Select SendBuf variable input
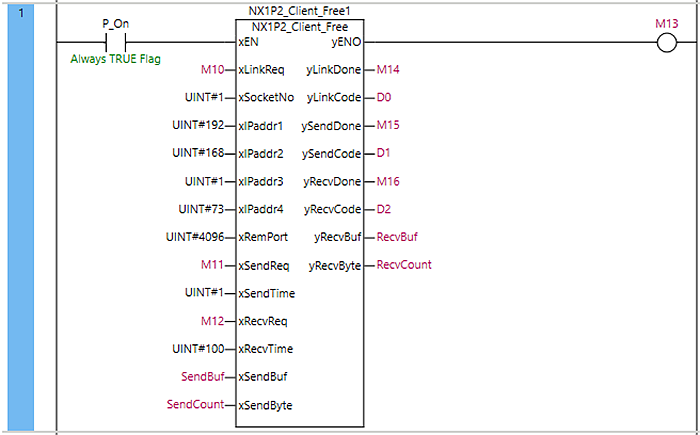The height and width of the screenshot is (435, 700). [x=203, y=376]
